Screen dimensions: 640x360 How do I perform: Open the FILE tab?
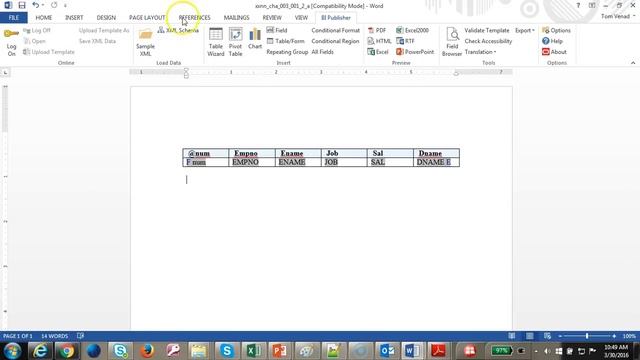tap(14, 18)
